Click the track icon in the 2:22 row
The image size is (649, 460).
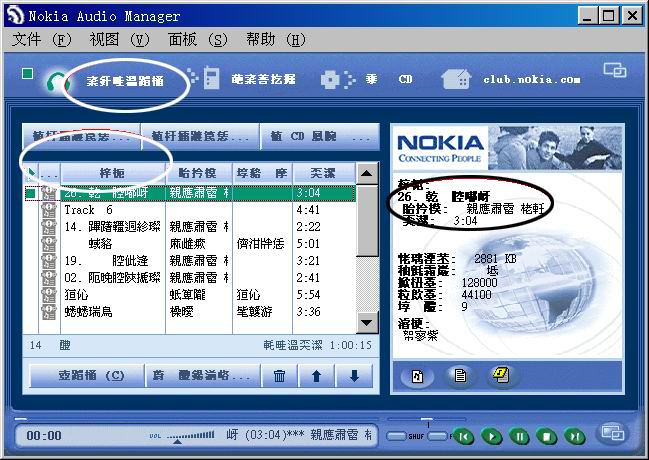coord(49,227)
